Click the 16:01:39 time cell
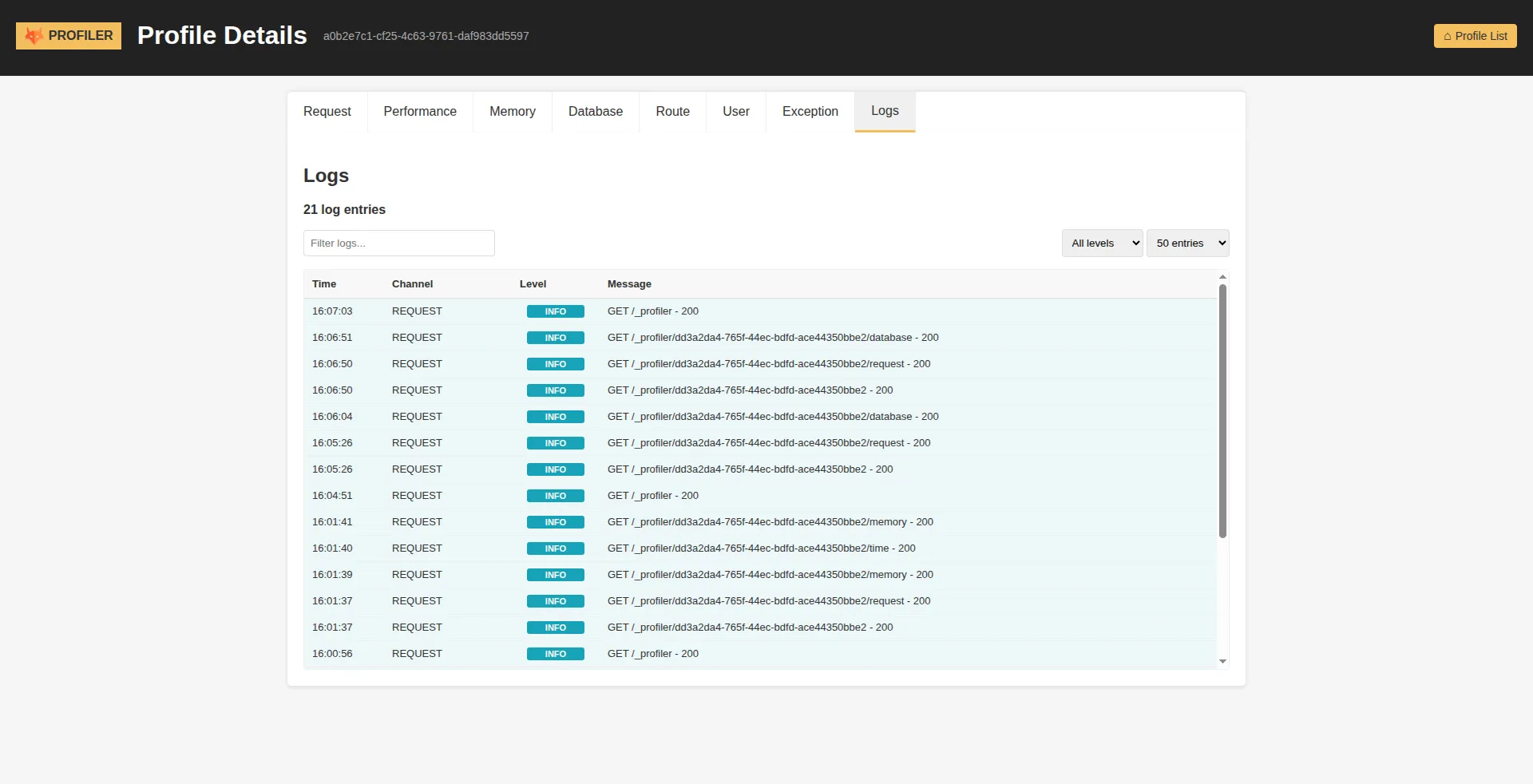The image size is (1533, 784). tap(332, 575)
